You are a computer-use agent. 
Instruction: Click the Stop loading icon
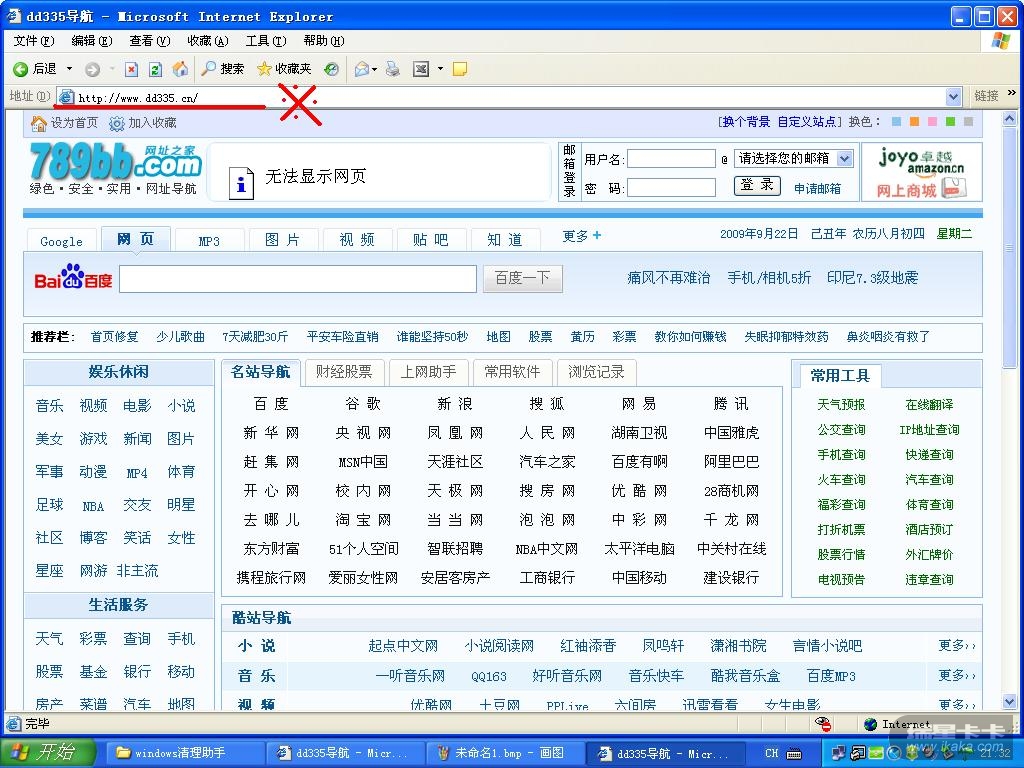(131, 69)
